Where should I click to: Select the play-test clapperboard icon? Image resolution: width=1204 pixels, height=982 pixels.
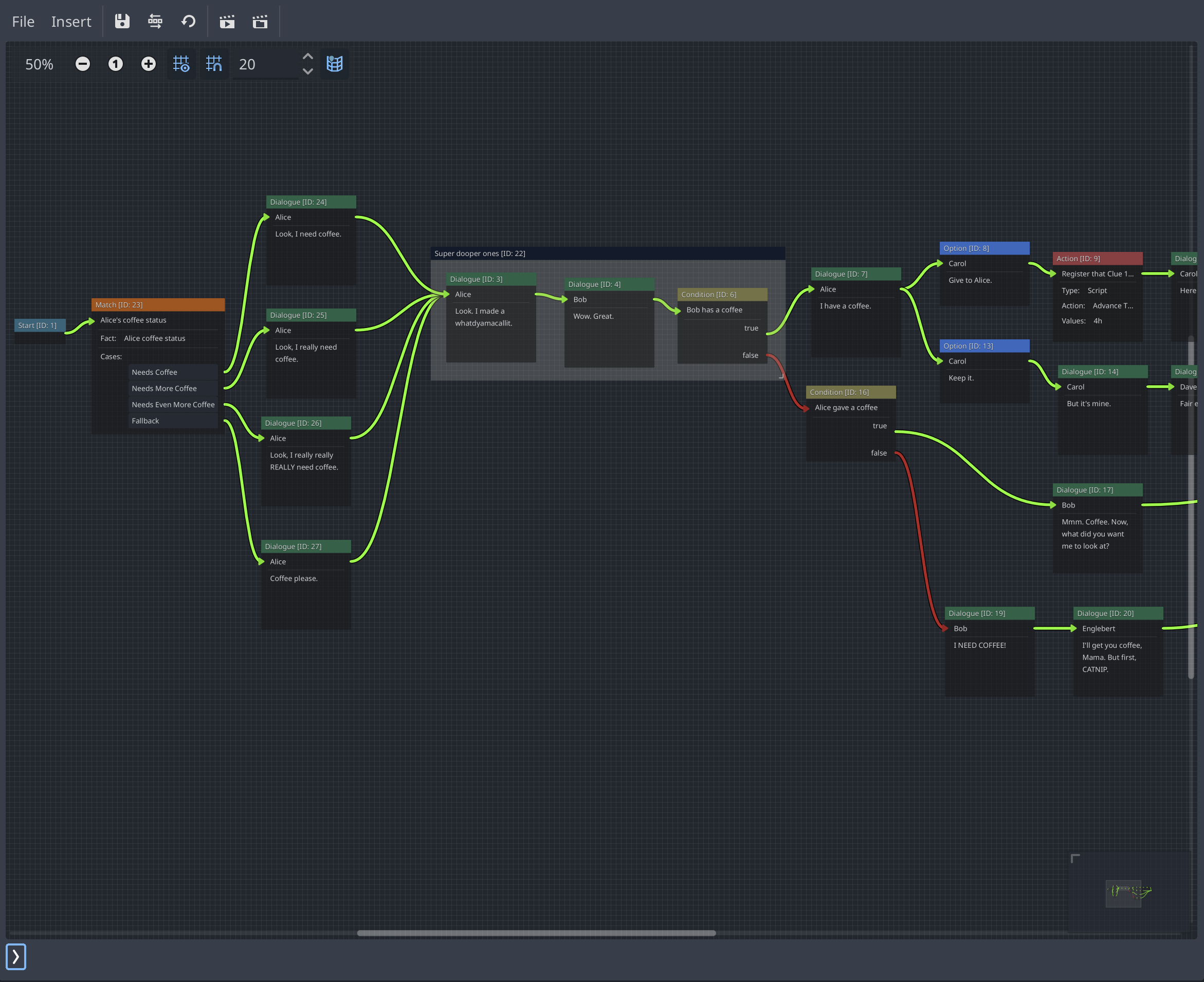tap(227, 22)
